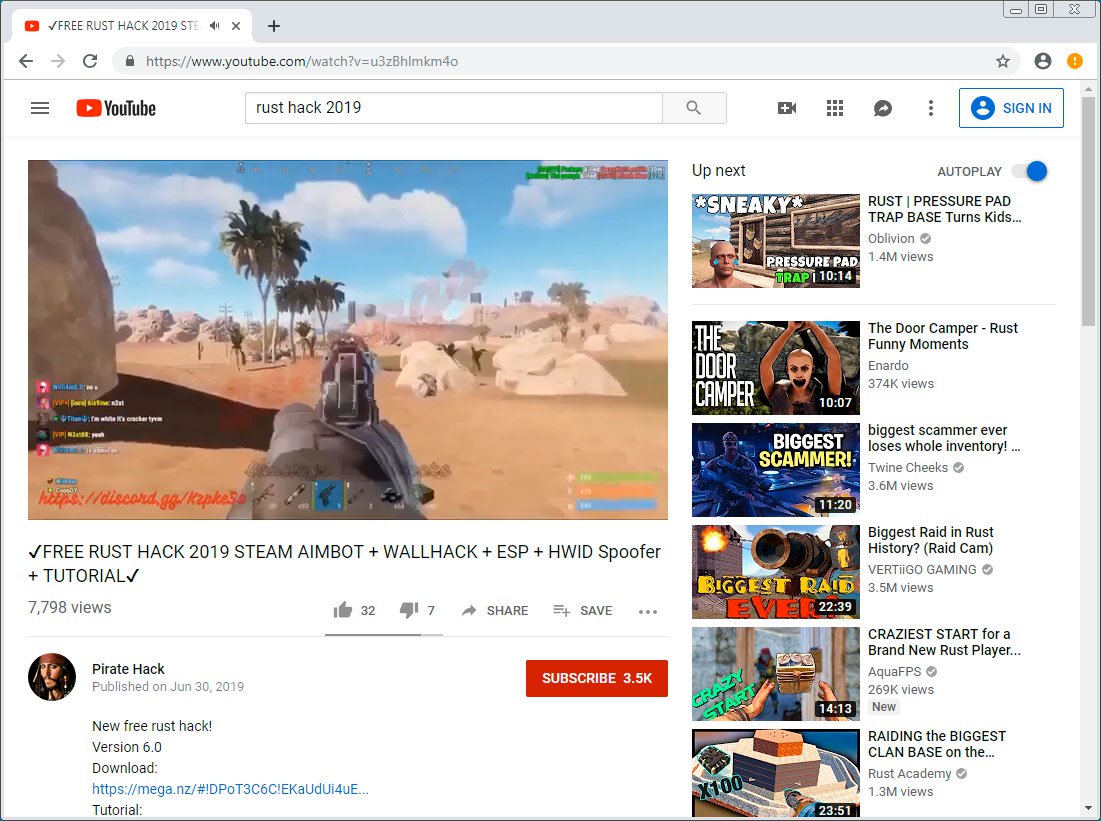The width and height of the screenshot is (1101, 821).
Task: Open the mega.nz download link
Action: (230, 789)
